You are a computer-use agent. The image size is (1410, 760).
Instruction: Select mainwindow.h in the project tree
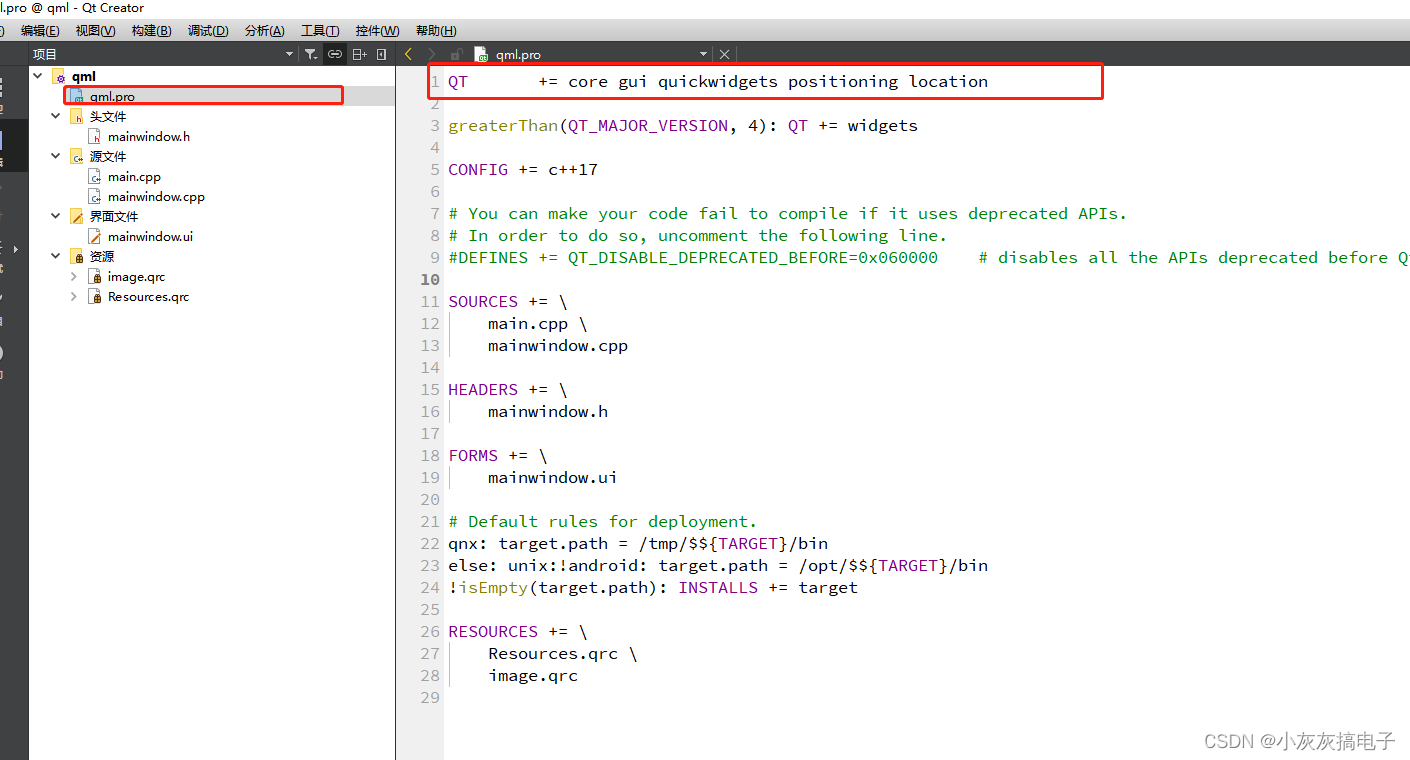[x=149, y=137]
